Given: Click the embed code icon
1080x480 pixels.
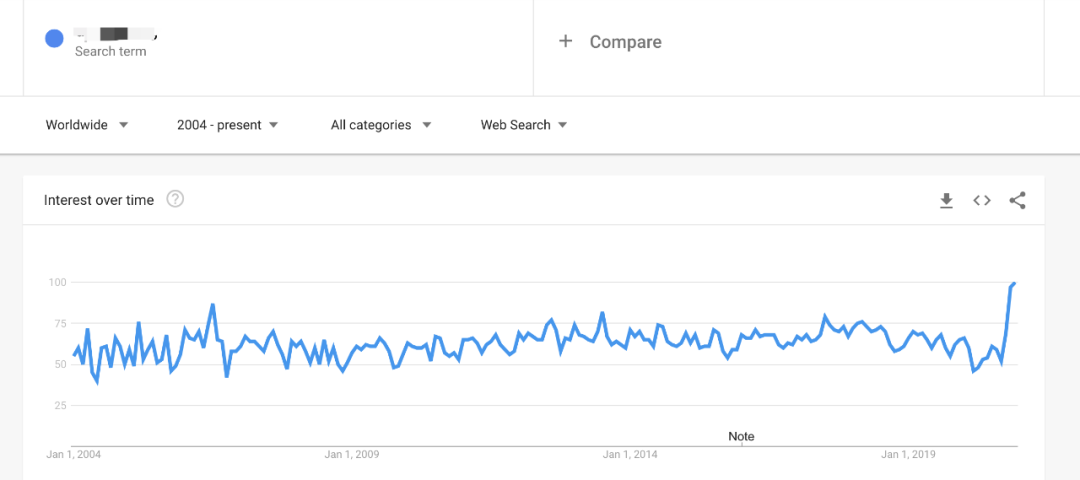Looking at the screenshot, I should coord(982,201).
